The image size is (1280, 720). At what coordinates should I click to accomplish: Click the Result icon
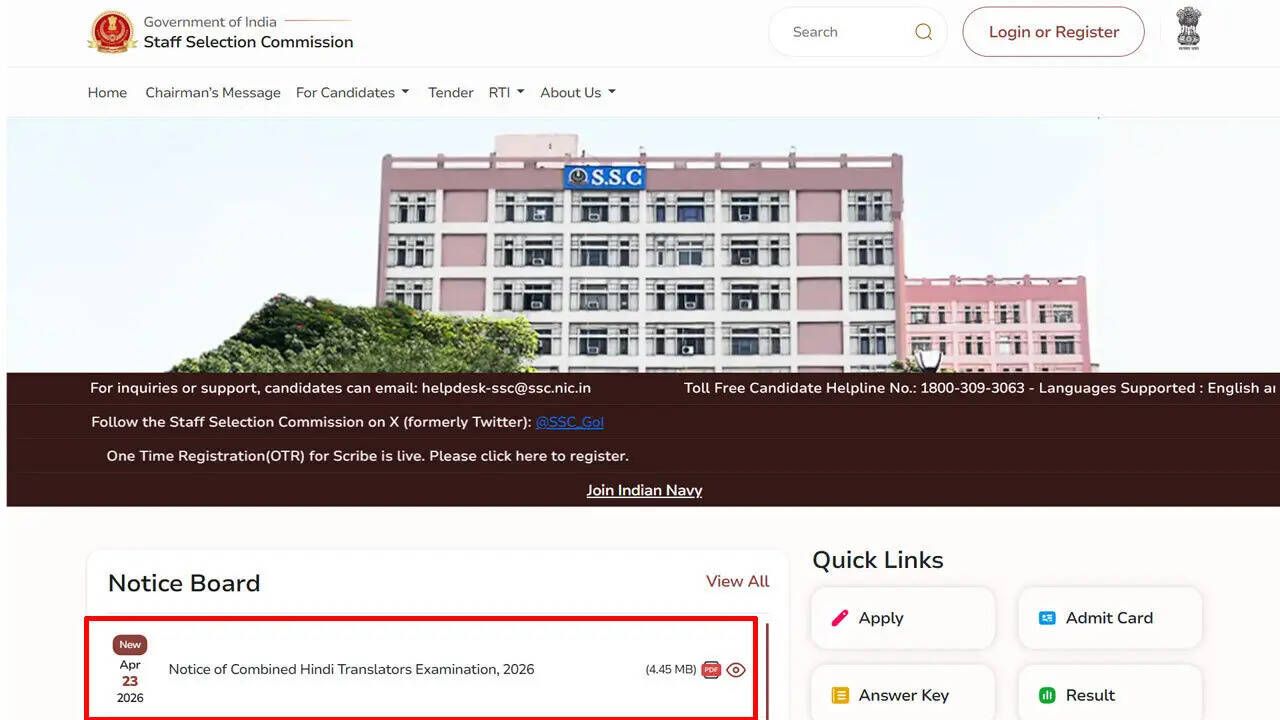1047,694
